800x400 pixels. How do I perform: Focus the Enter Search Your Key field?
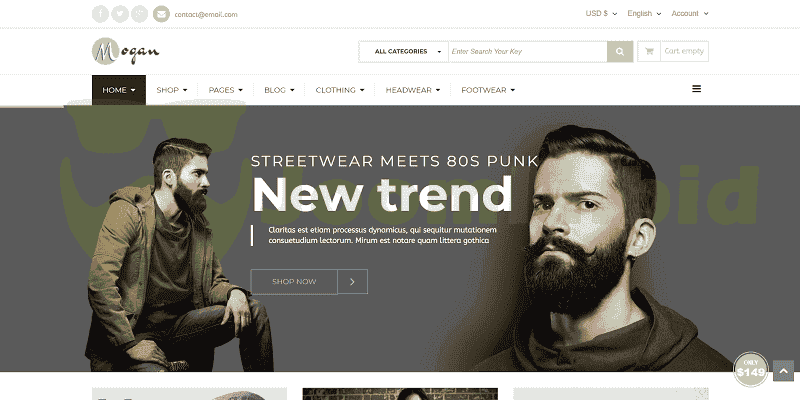528,52
